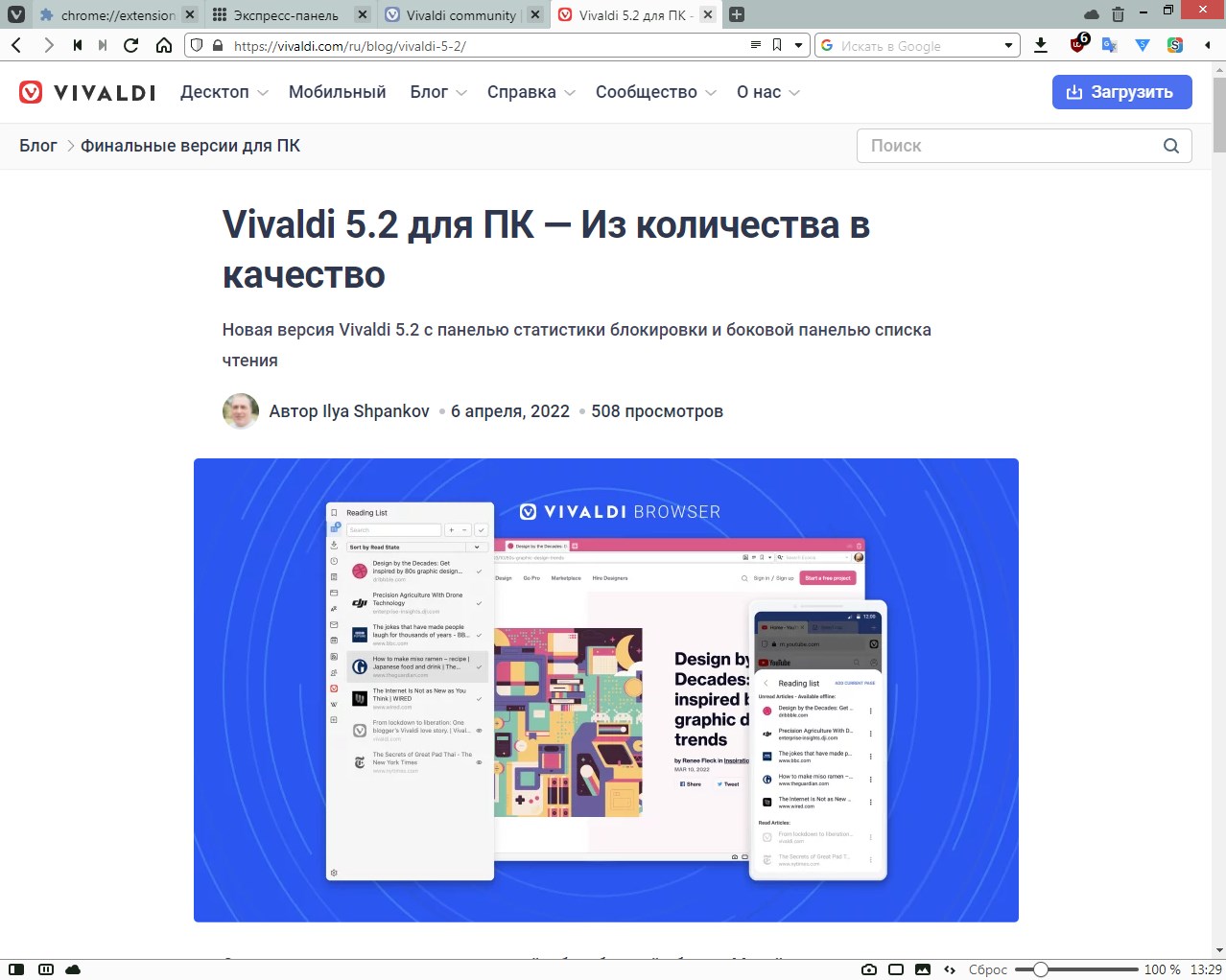Open the address bar bookmark dropdown arrow
1226x980 pixels.
click(x=797, y=45)
